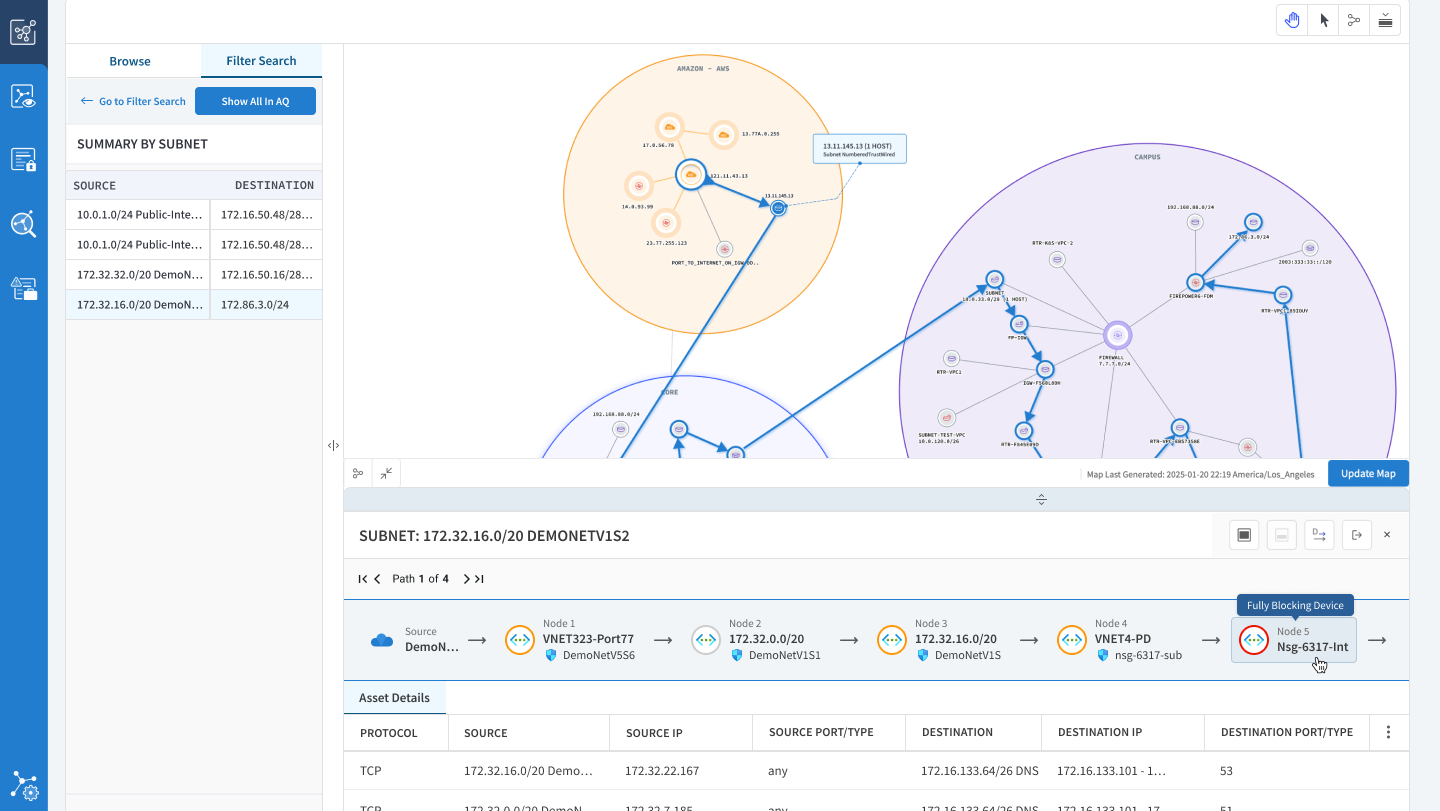
Task: Click the export path details icon
Action: [1356, 536]
